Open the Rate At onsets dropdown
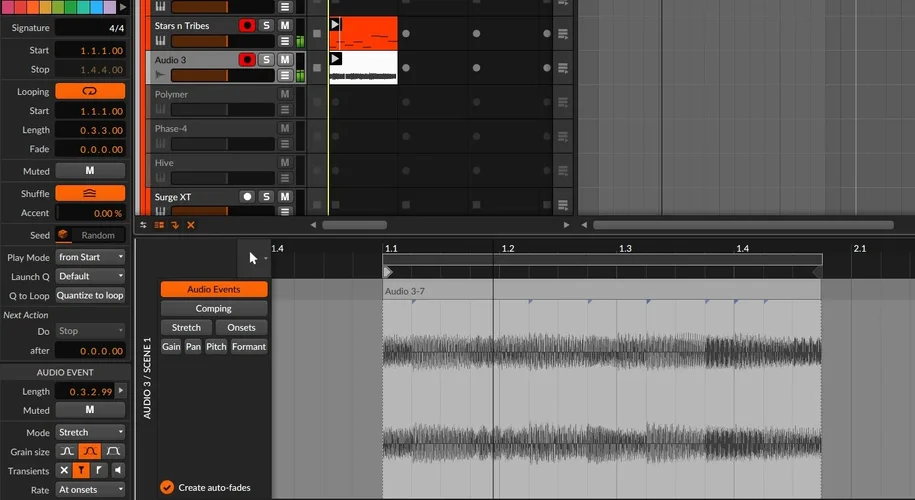The image size is (915, 500). click(90, 490)
